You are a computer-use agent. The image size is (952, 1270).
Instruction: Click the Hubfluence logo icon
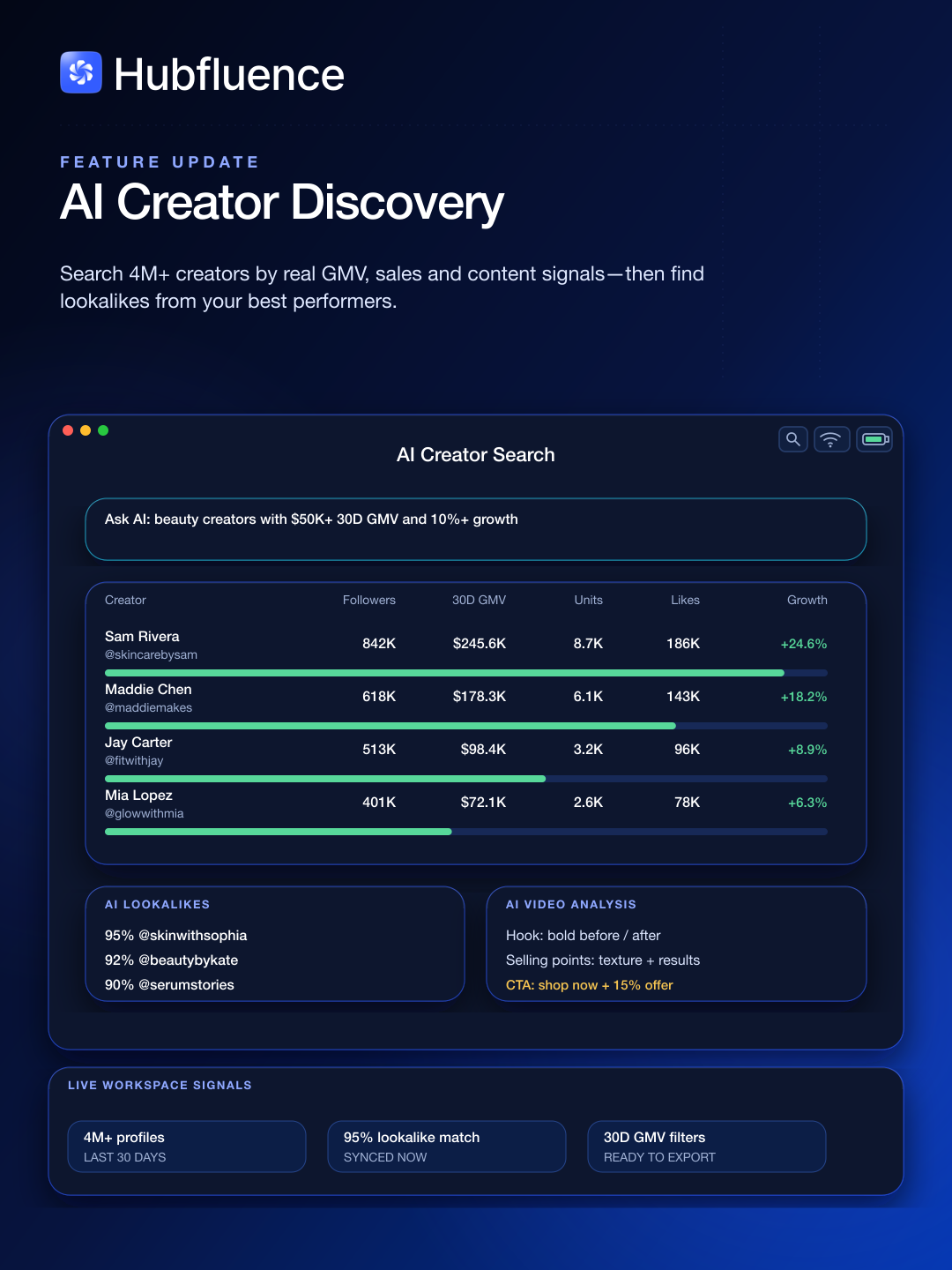(x=81, y=72)
